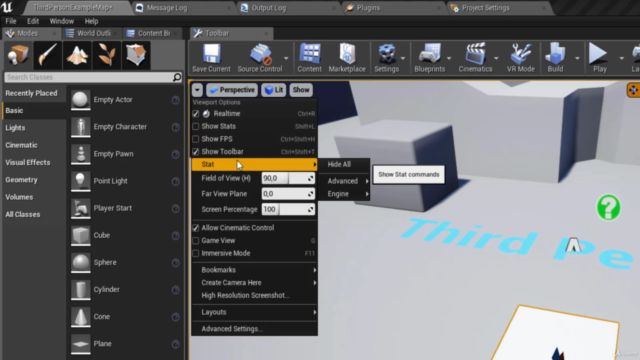The image size is (640, 360).
Task: Open the Content browser toolbar icon
Action: click(309, 54)
